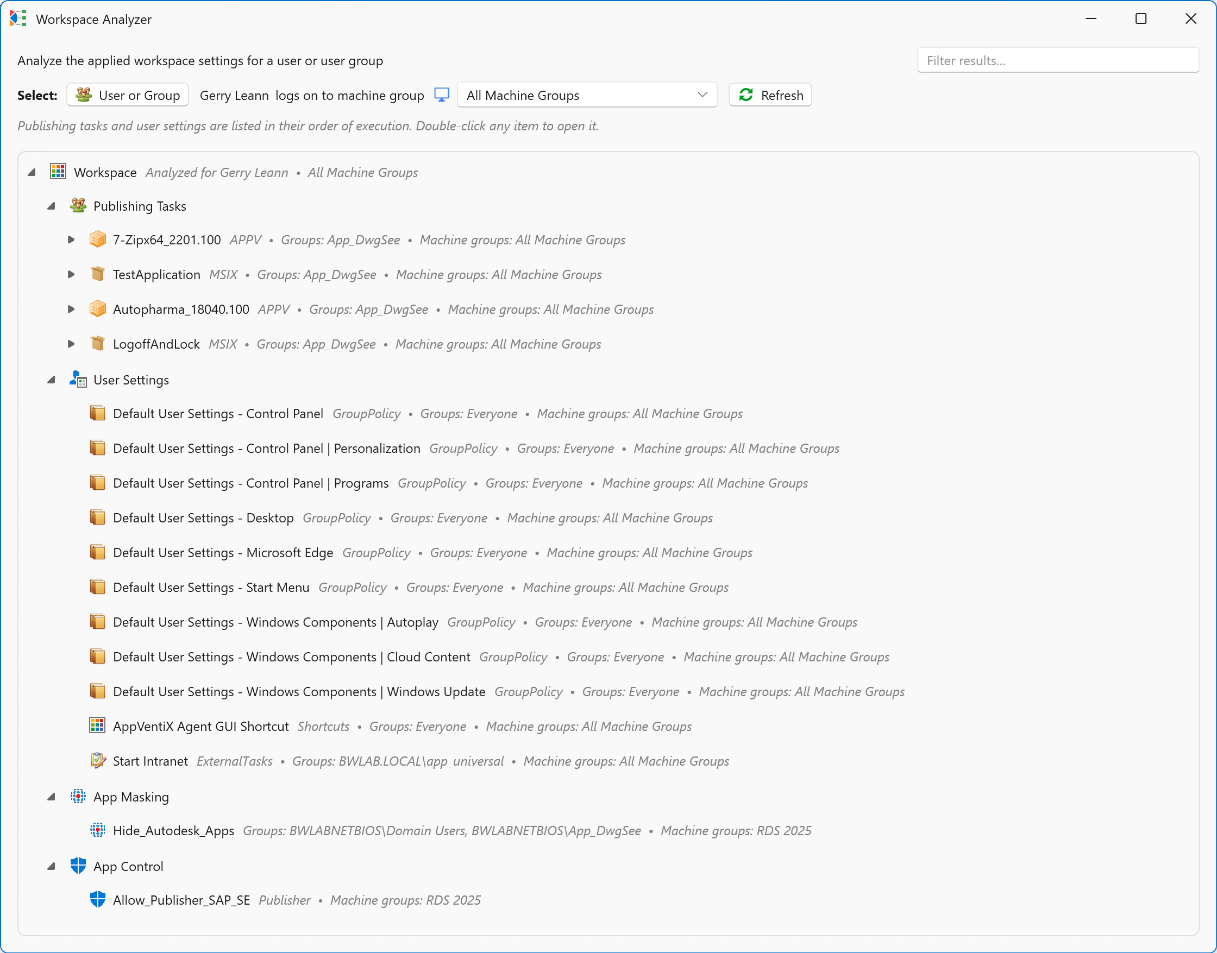This screenshot has height=953, width=1217.
Task: Maximize the Workspace Analyzer window
Action: pyautogui.click(x=1141, y=18)
